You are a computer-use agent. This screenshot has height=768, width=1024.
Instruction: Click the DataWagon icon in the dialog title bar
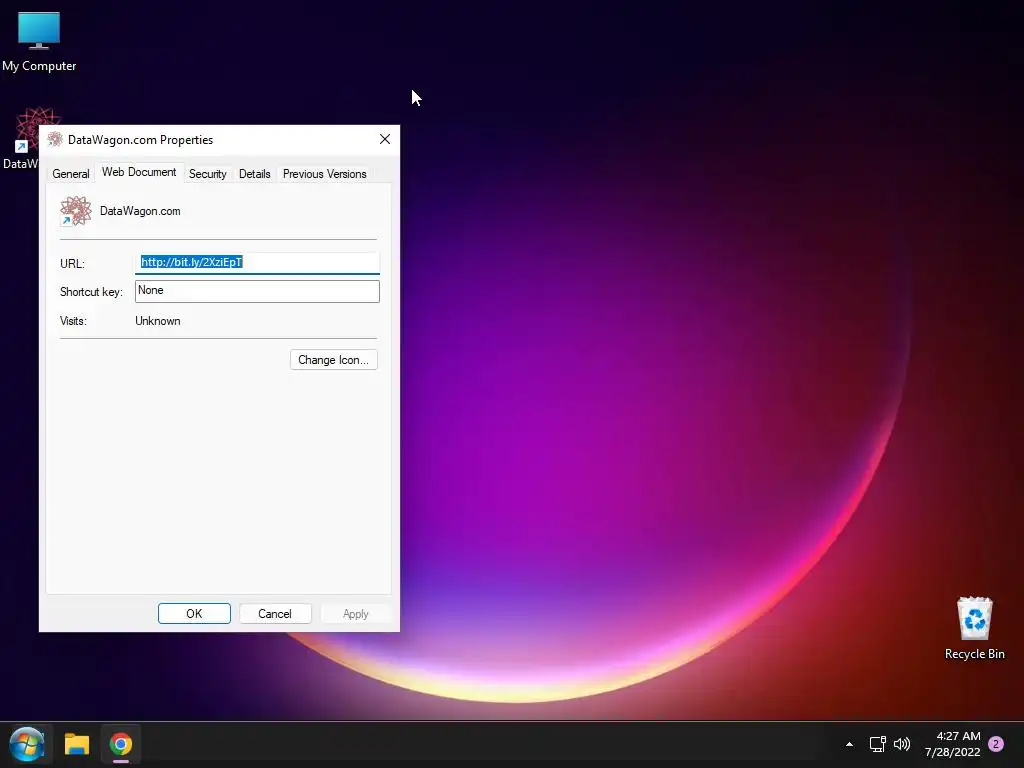(55, 139)
